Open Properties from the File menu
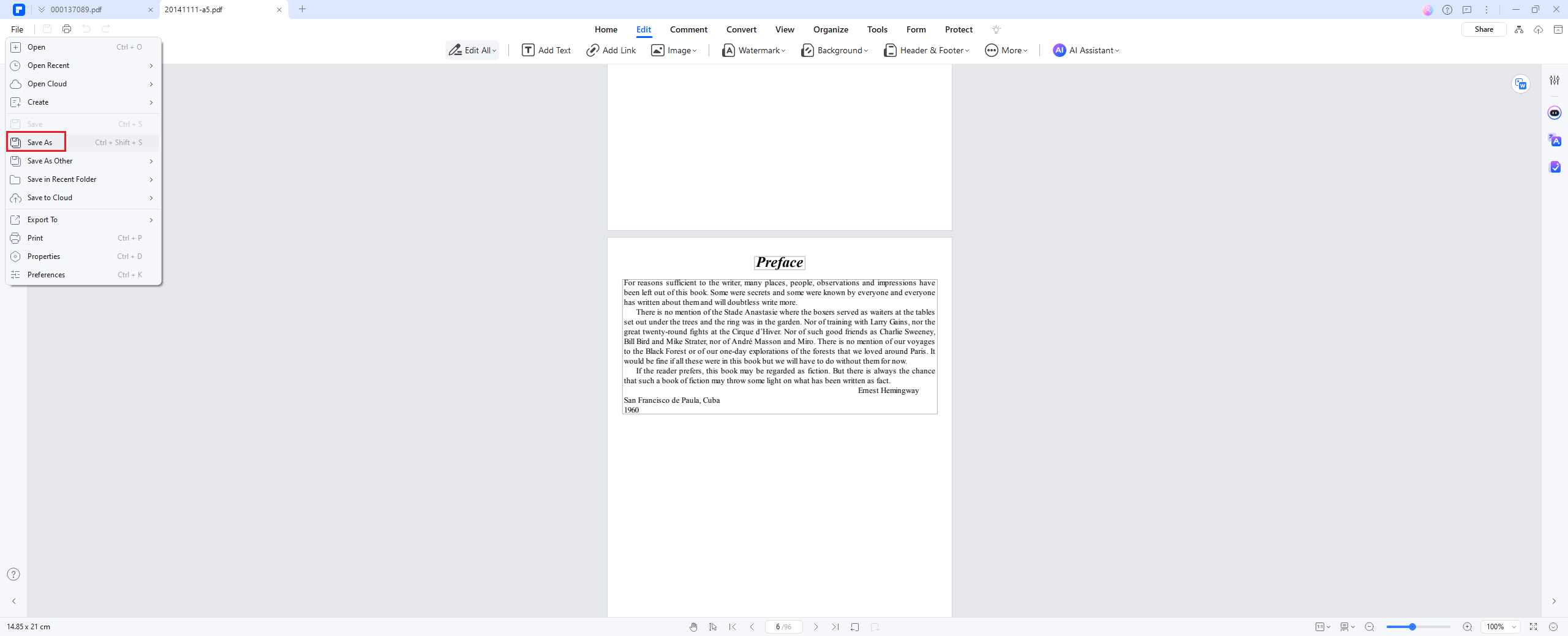 click(x=83, y=256)
